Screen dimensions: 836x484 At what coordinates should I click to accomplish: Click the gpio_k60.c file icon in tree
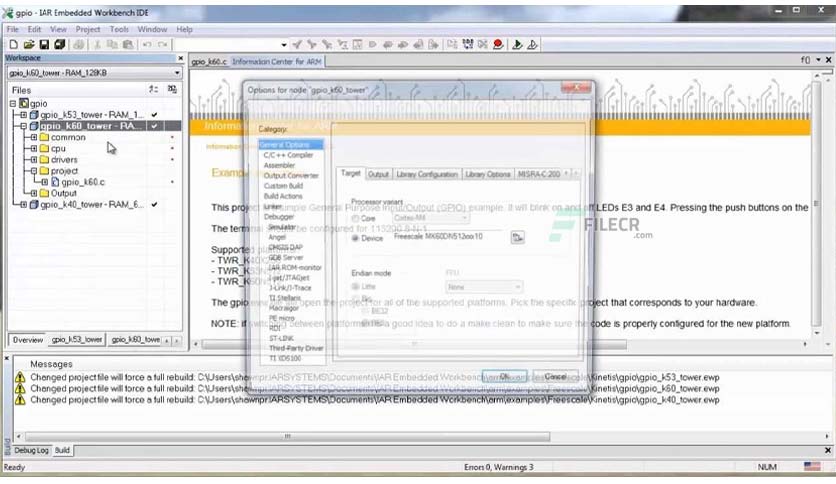tap(55, 182)
